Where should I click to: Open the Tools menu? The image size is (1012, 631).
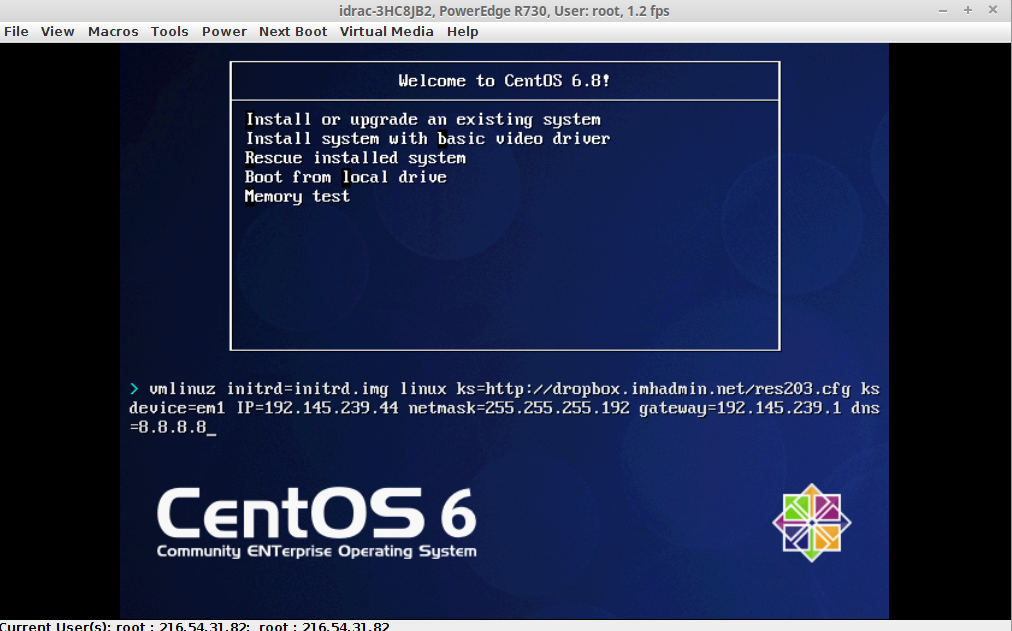pos(169,31)
